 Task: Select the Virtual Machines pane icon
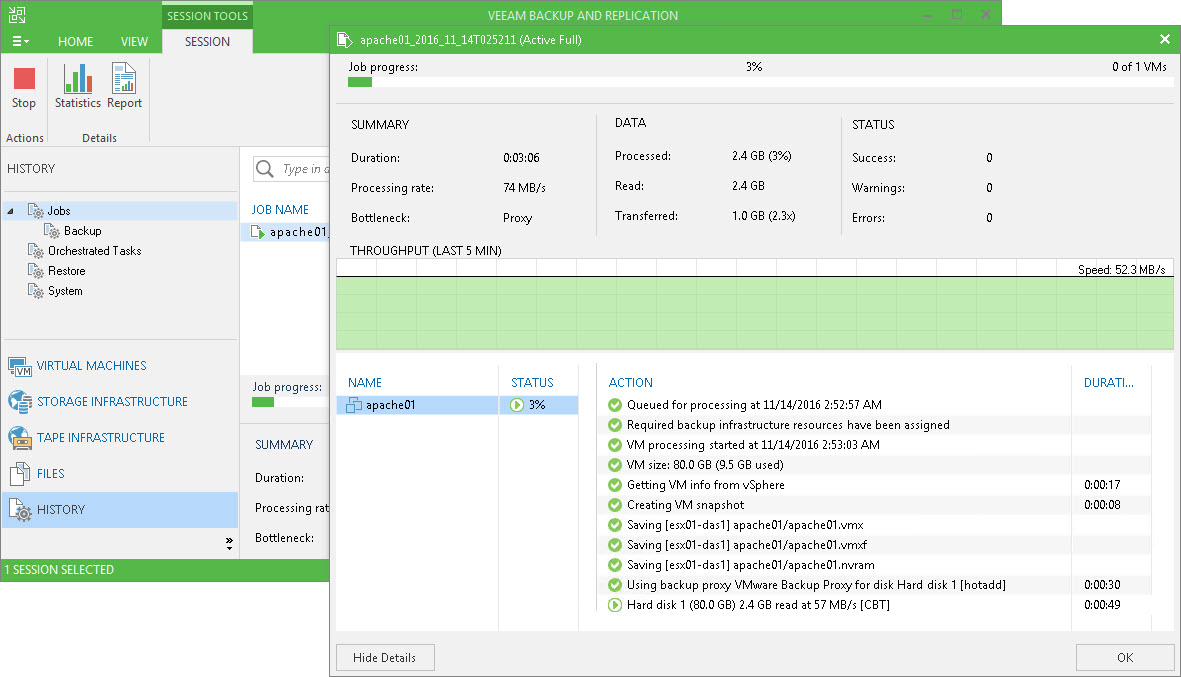click(20, 366)
